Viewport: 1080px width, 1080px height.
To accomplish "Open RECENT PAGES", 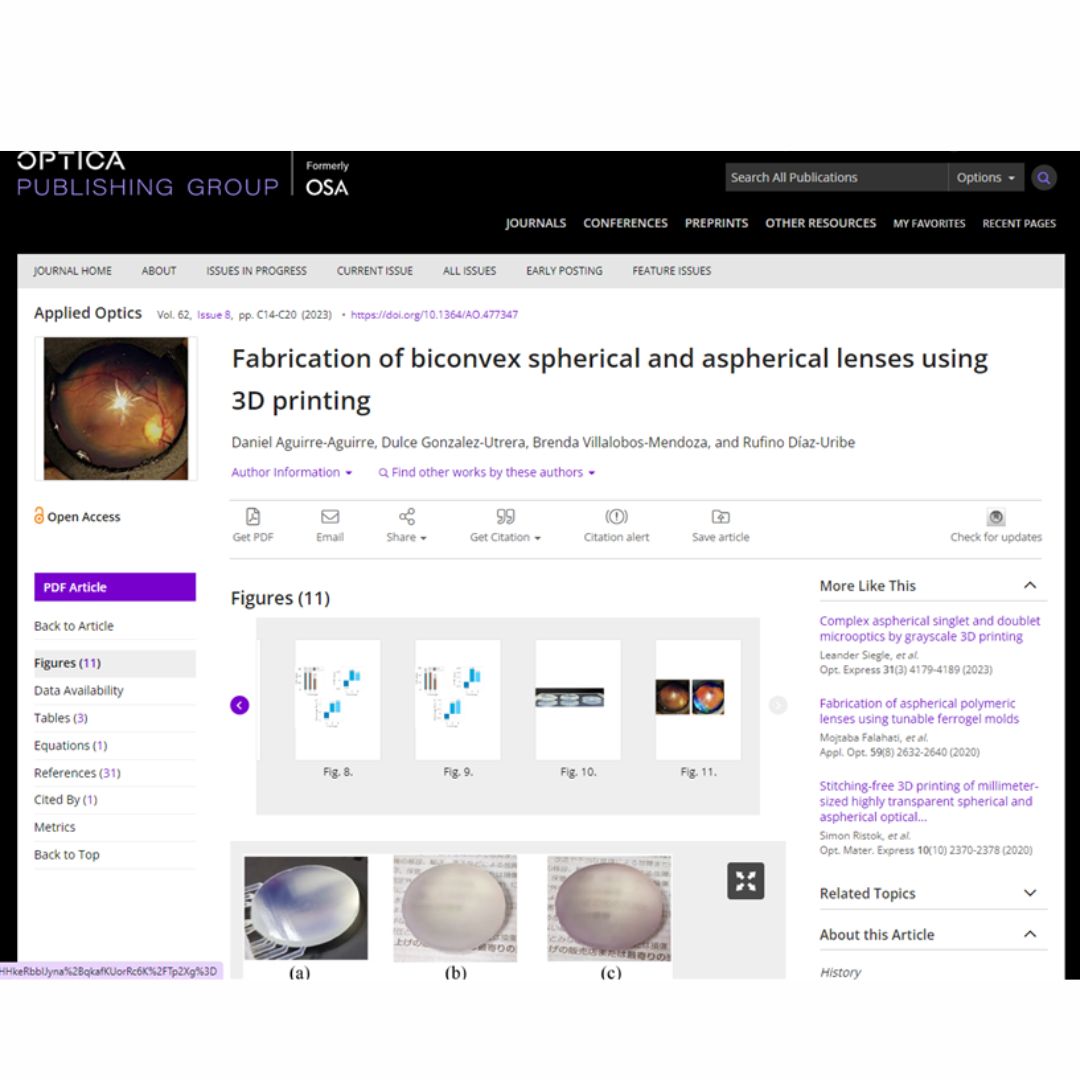I will [x=1019, y=224].
